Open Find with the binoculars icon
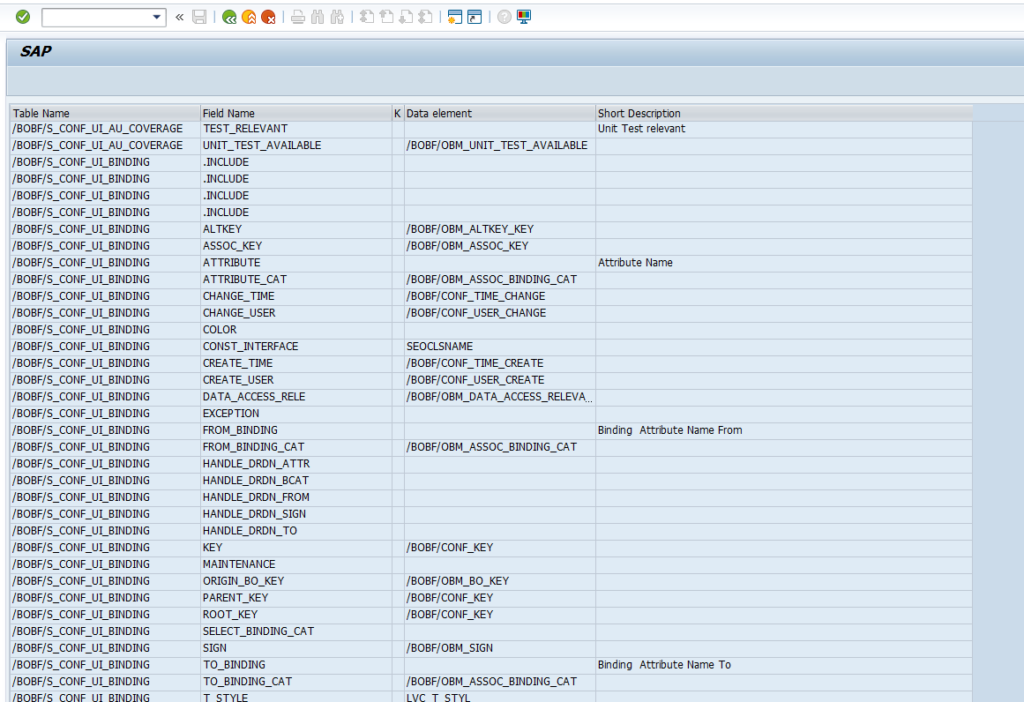Viewport: 1024px width, 702px height. (317, 17)
